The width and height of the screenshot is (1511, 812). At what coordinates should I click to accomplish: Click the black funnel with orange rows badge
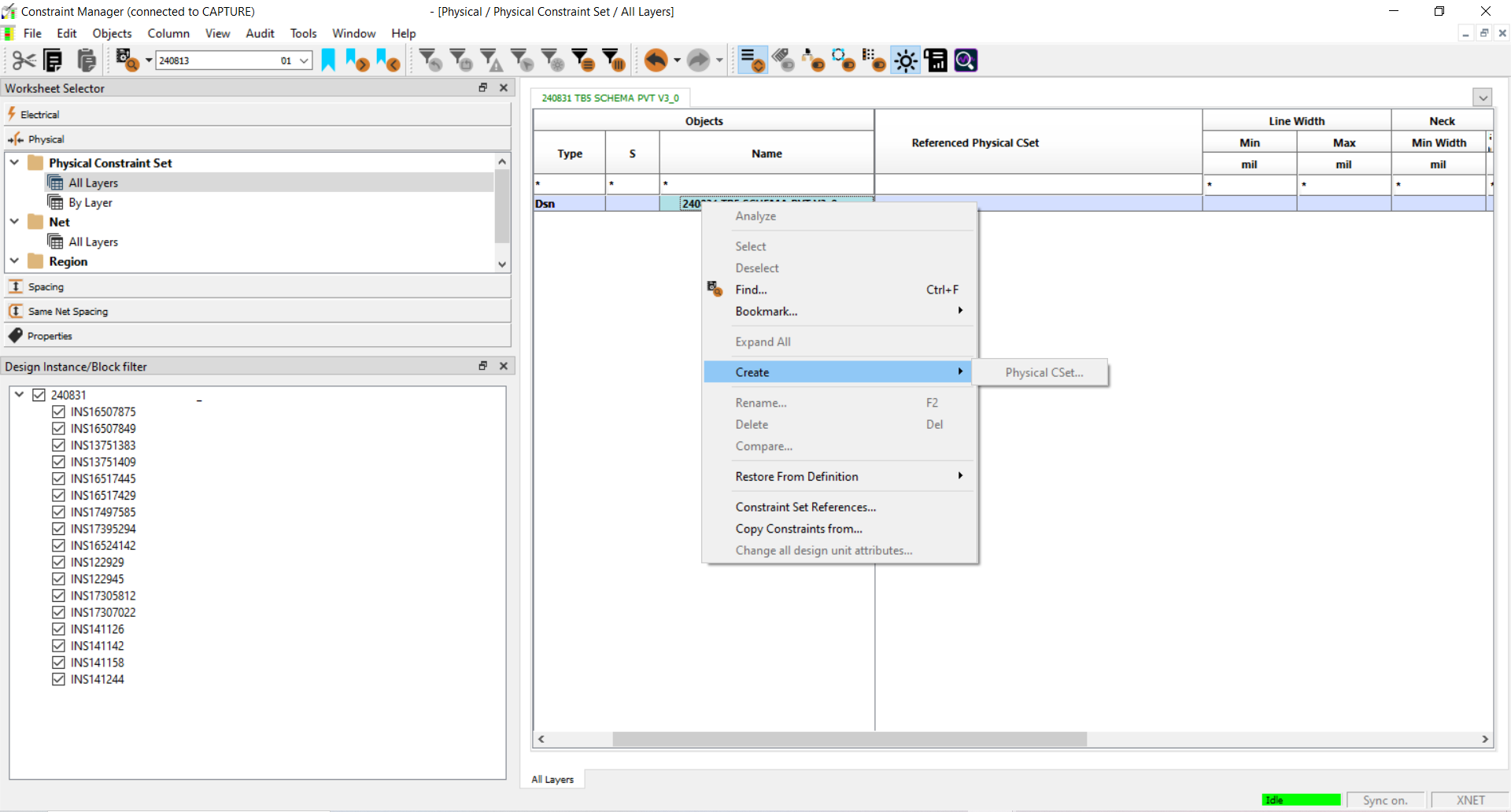(x=583, y=61)
